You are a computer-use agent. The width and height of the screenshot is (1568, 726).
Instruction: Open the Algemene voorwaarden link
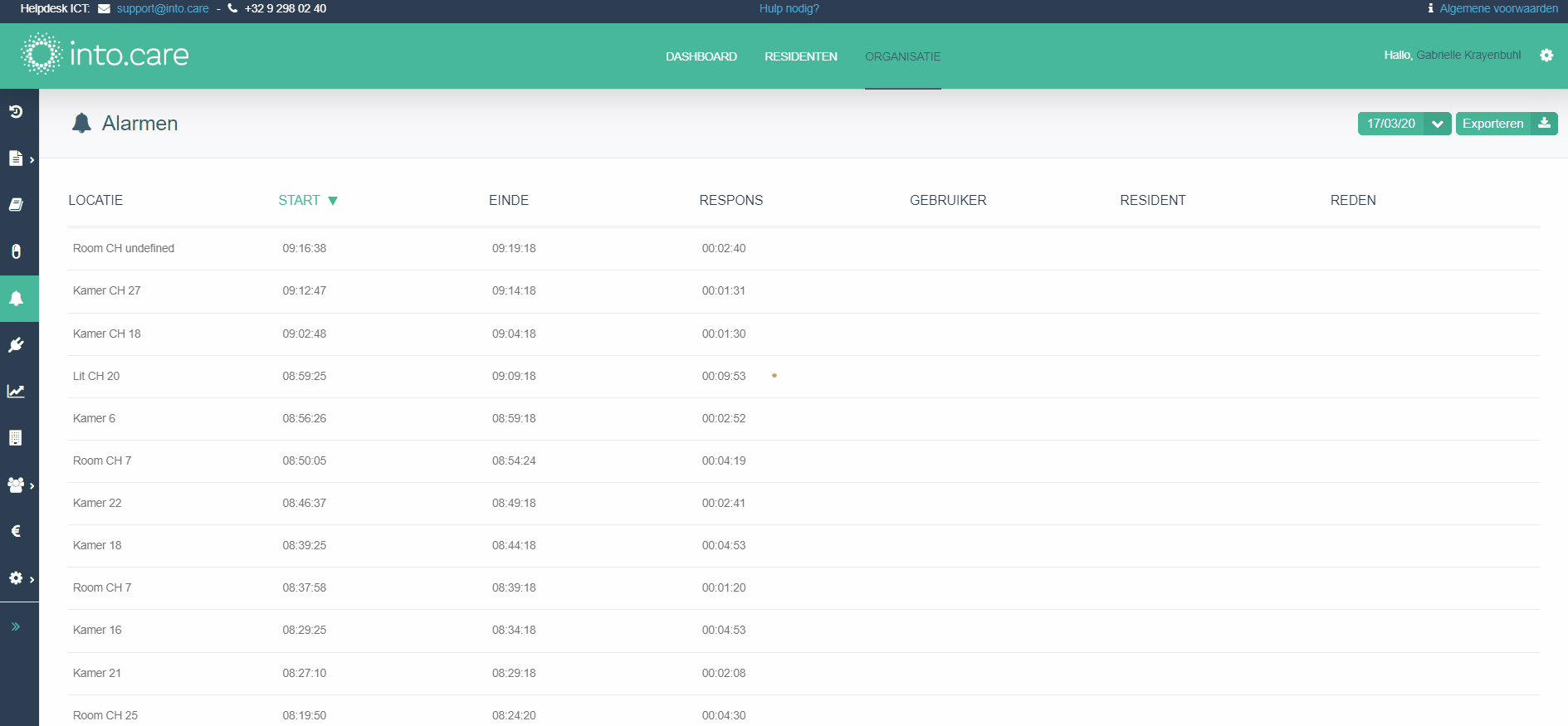(x=1499, y=8)
